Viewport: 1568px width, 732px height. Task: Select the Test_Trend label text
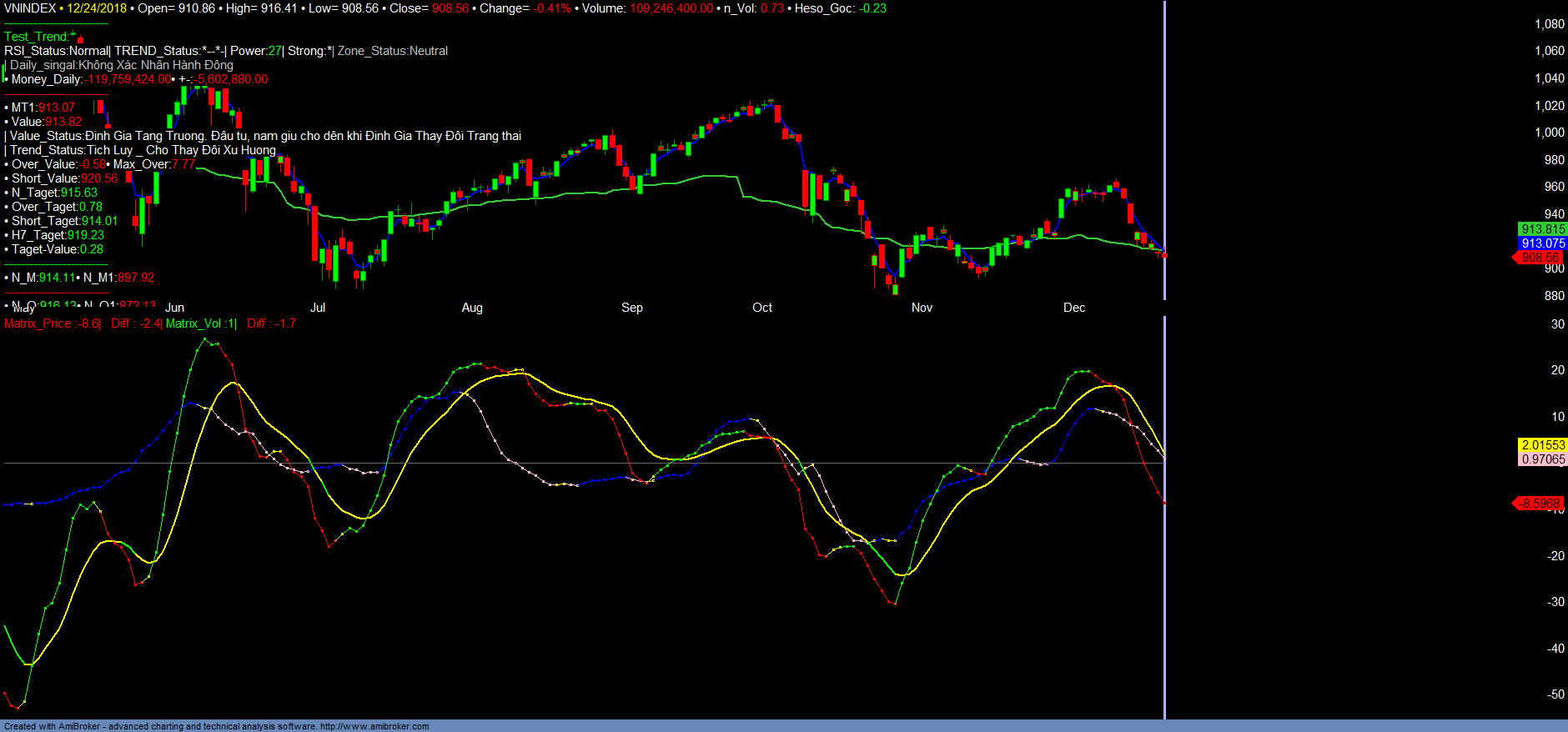tap(37, 37)
